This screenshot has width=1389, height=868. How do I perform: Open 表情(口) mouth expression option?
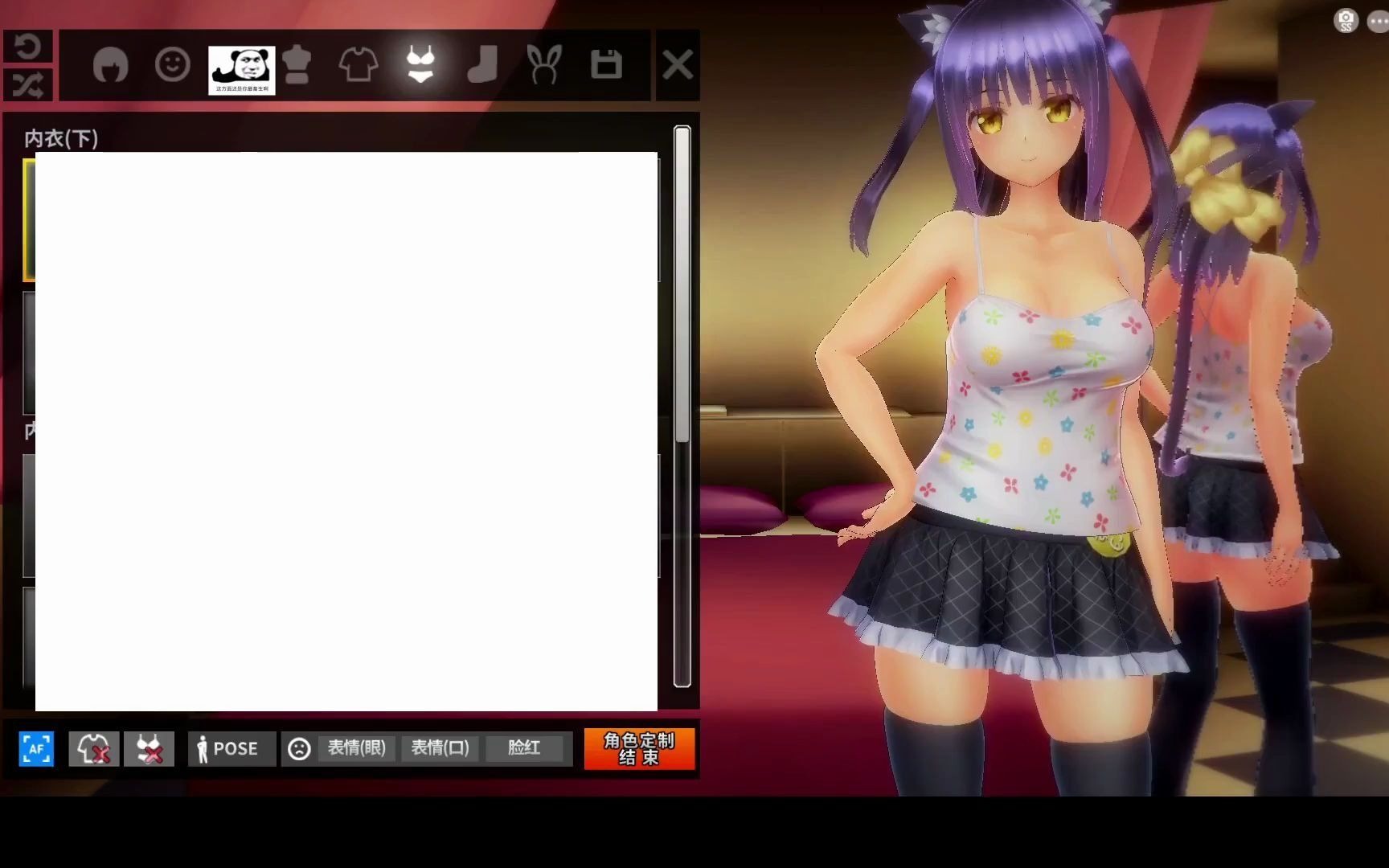[x=440, y=748]
